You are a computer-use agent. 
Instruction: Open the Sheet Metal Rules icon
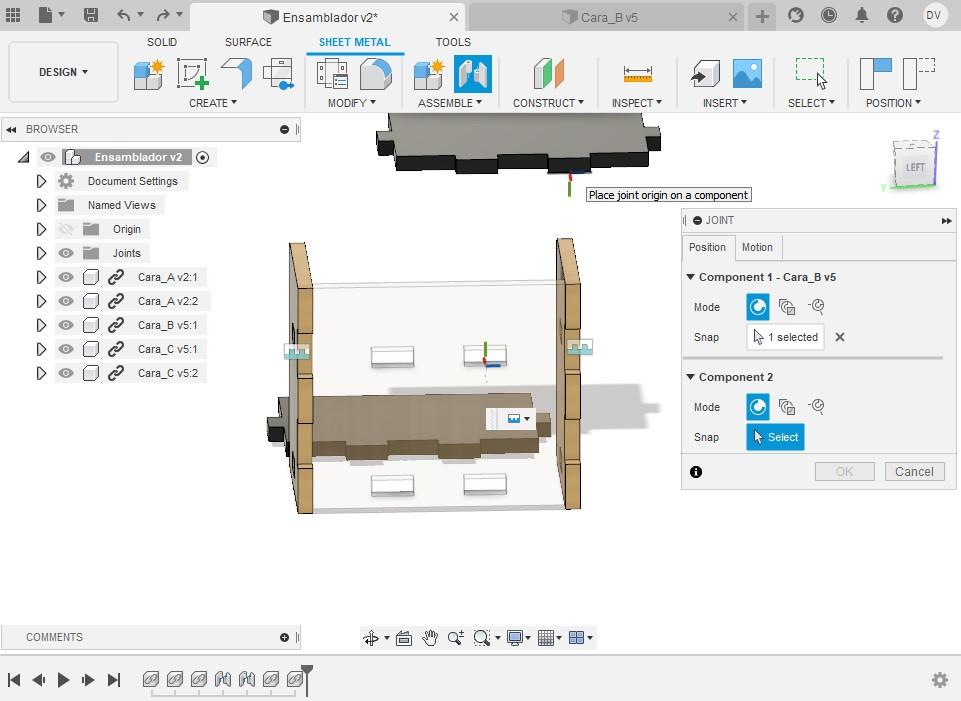click(x=333, y=74)
